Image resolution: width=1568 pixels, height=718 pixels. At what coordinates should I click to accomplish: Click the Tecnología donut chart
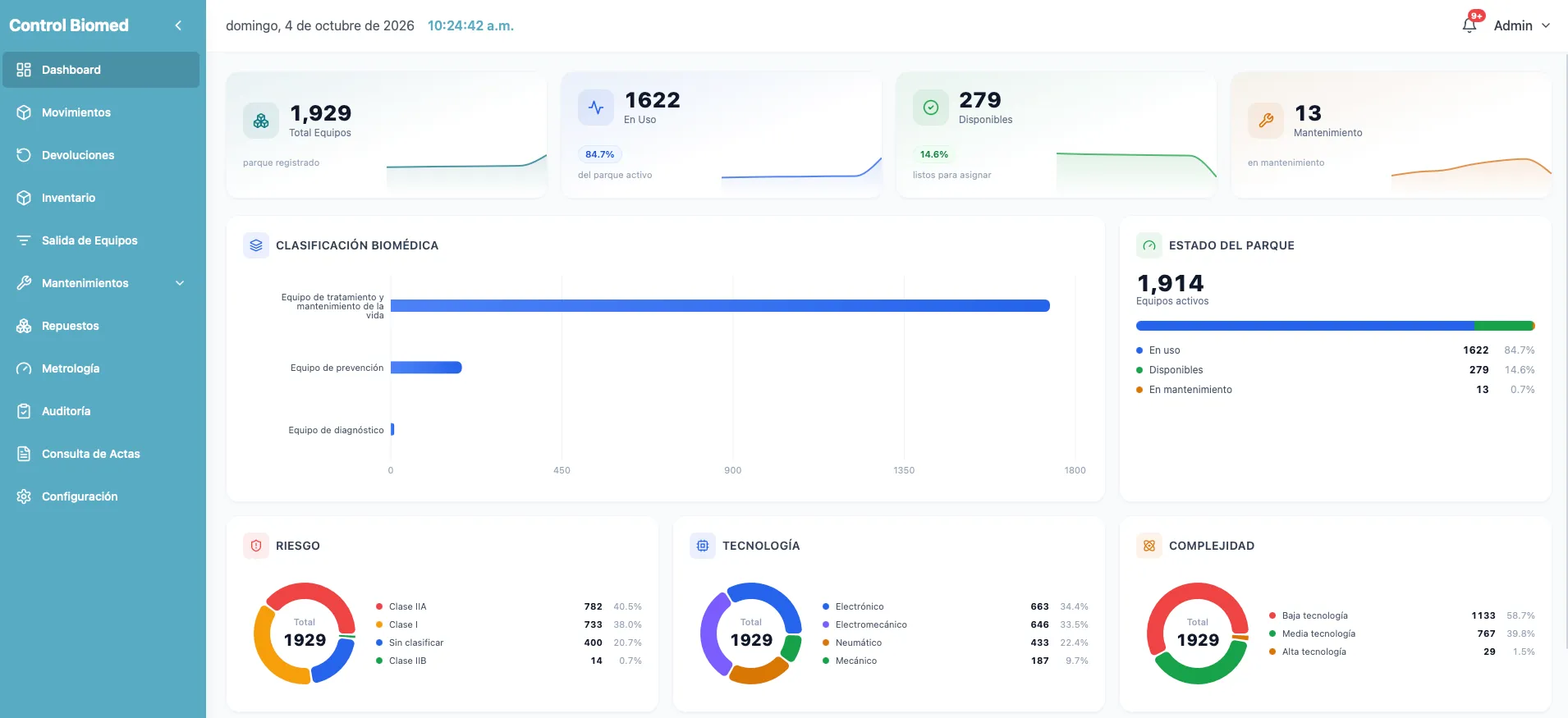tap(751, 633)
